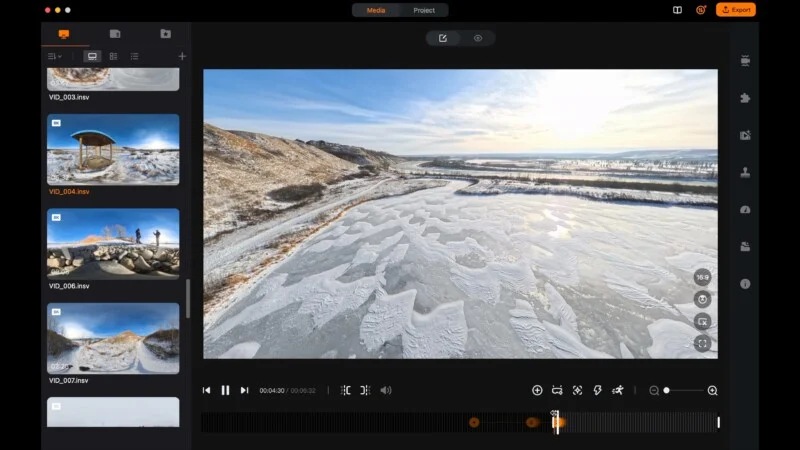Screen dimensions: 800x450
Task: Open the speedometer dashboard panel in right sidebar
Action: coord(745,210)
